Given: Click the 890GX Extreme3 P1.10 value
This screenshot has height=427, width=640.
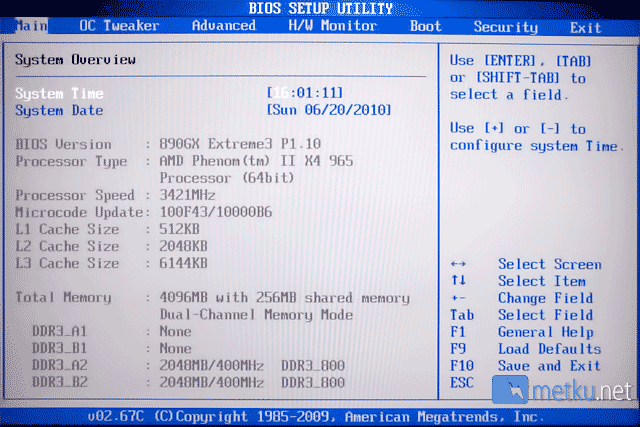Looking at the screenshot, I should pos(240,144).
